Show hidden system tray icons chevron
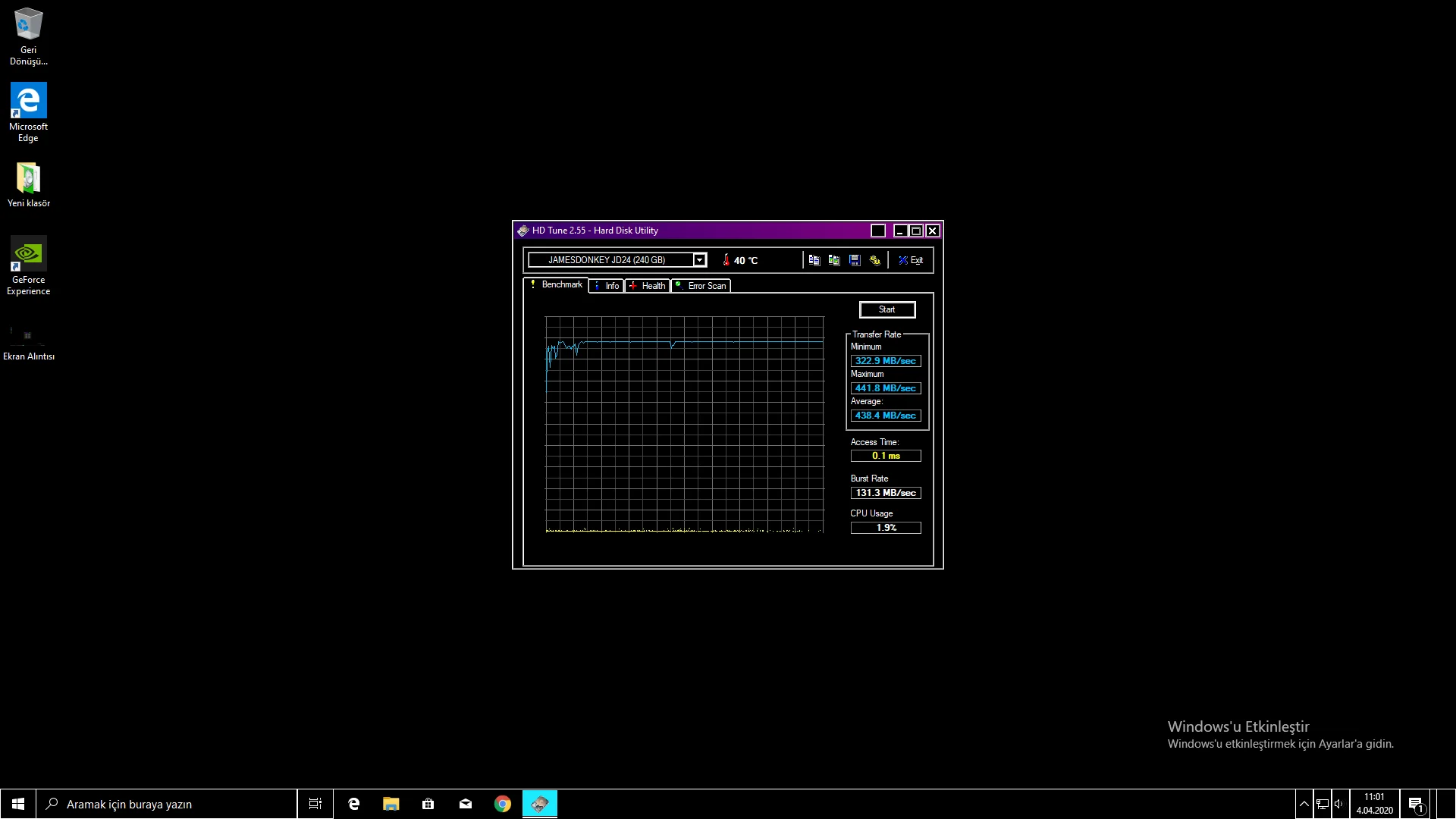The image size is (1456, 819). (x=1304, y=804)
